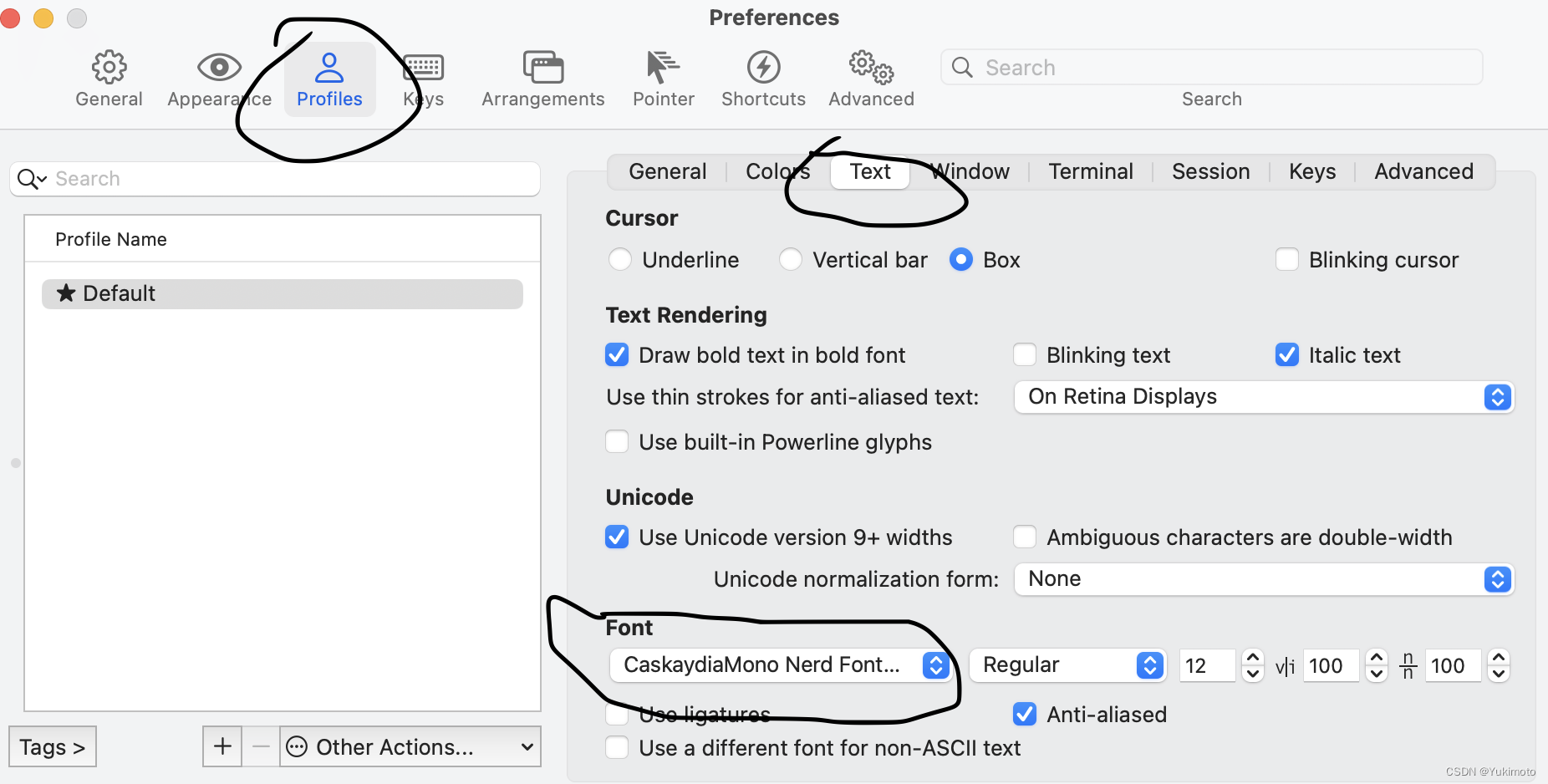Select Vertical bar cursor option

(791, 259)
